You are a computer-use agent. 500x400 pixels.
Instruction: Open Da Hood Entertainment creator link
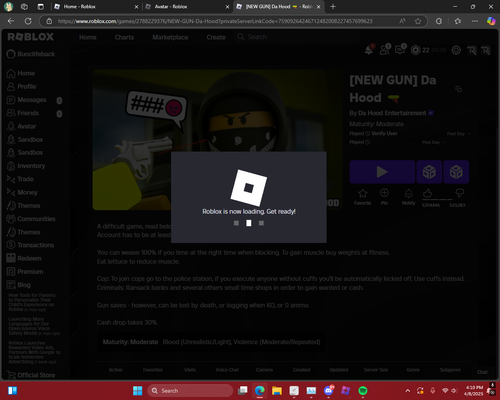point(392,113)
